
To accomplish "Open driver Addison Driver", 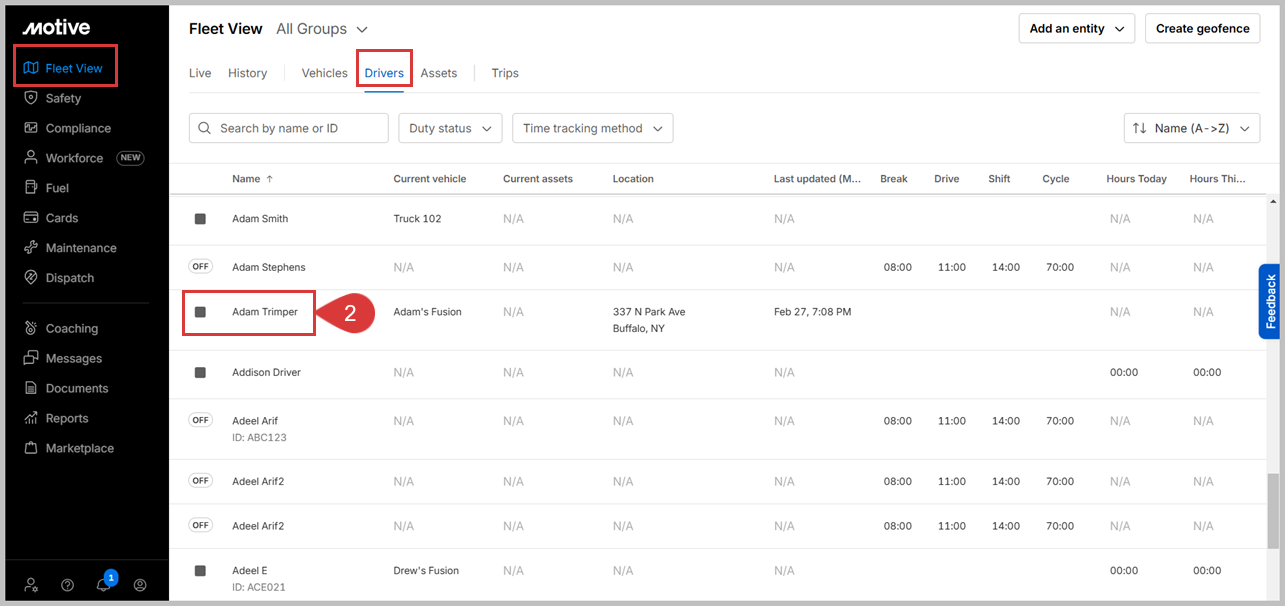I will (266, 372).
